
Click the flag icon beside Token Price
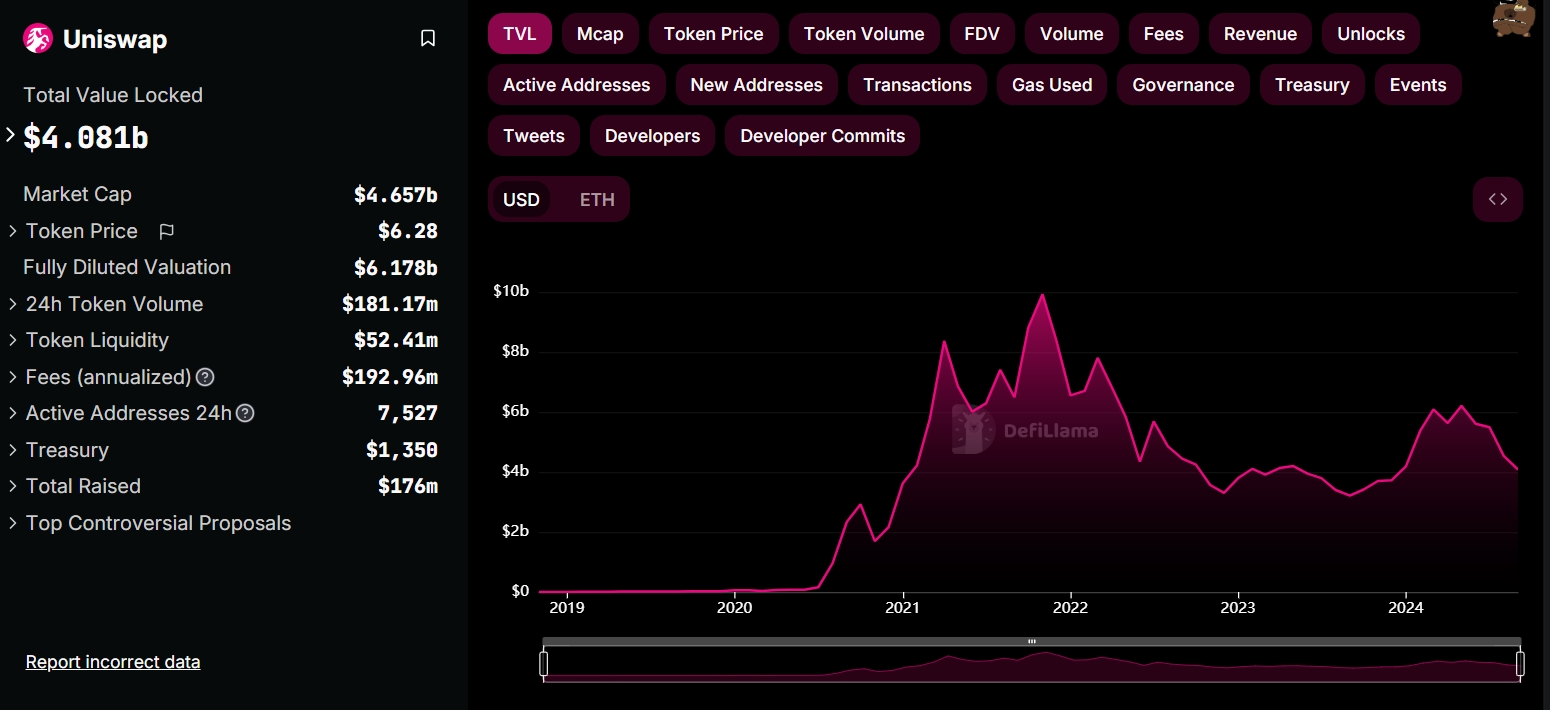coord(167,231)
